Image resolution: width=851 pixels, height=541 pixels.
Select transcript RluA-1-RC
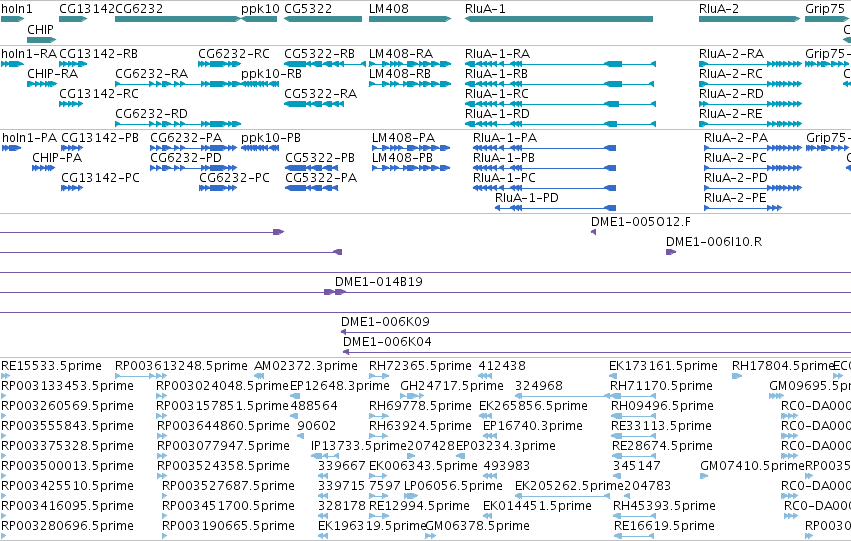point(497,94)
